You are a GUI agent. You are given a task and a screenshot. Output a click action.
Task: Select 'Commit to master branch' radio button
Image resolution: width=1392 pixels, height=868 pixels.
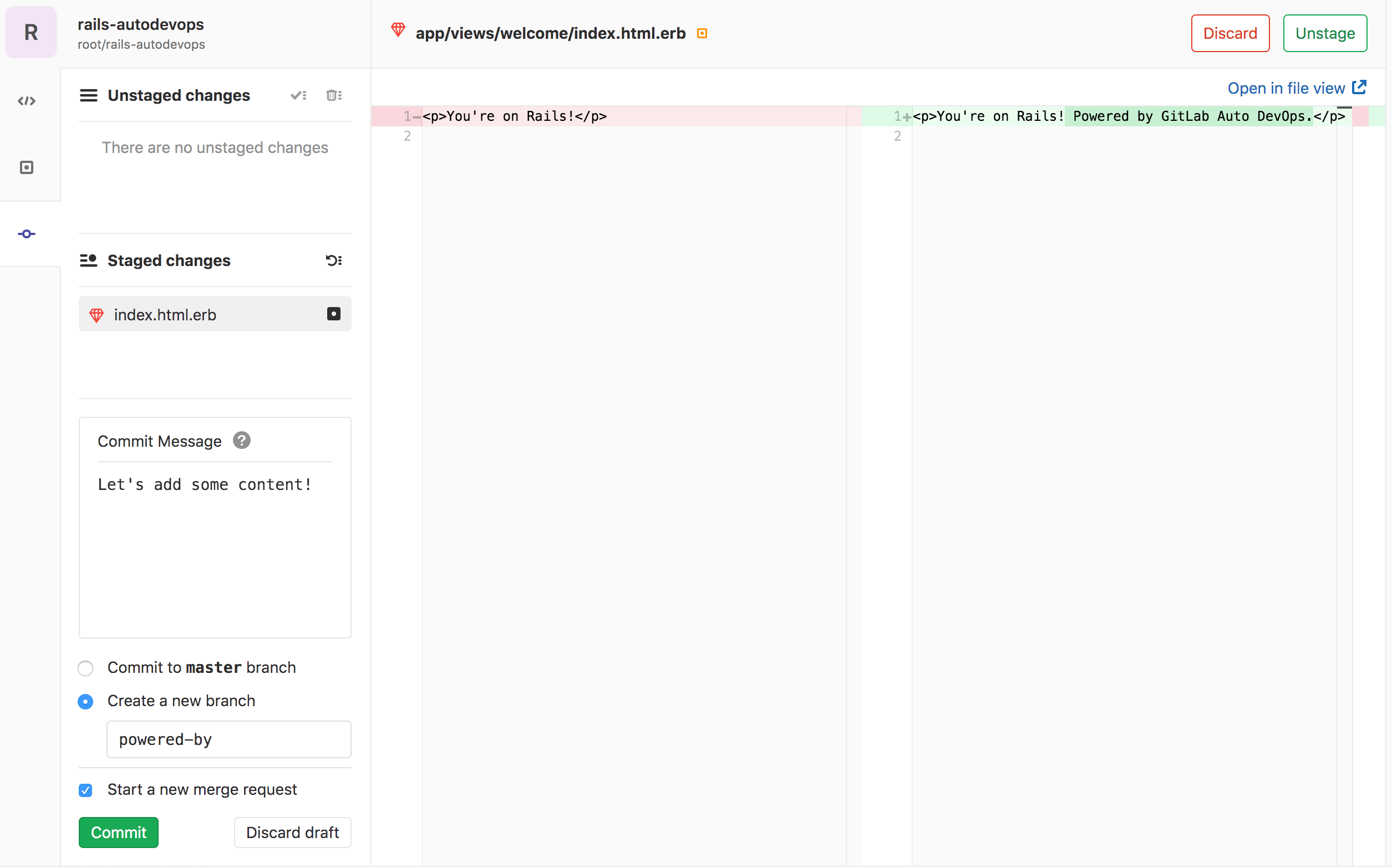pyautogui.click(x=86, y=667)
